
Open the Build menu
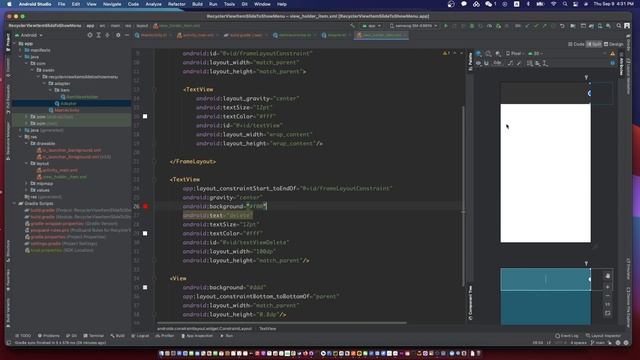pos(198,4)
